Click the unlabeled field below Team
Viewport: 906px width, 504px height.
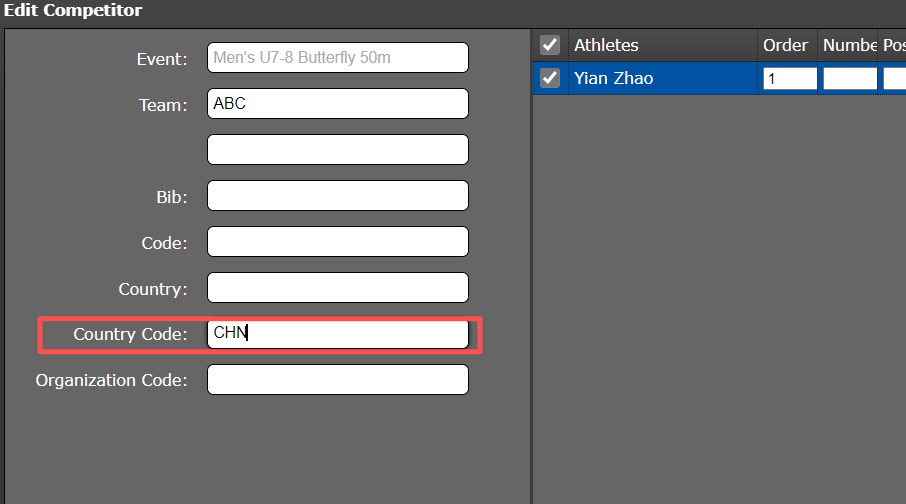(x=337, y=150)
